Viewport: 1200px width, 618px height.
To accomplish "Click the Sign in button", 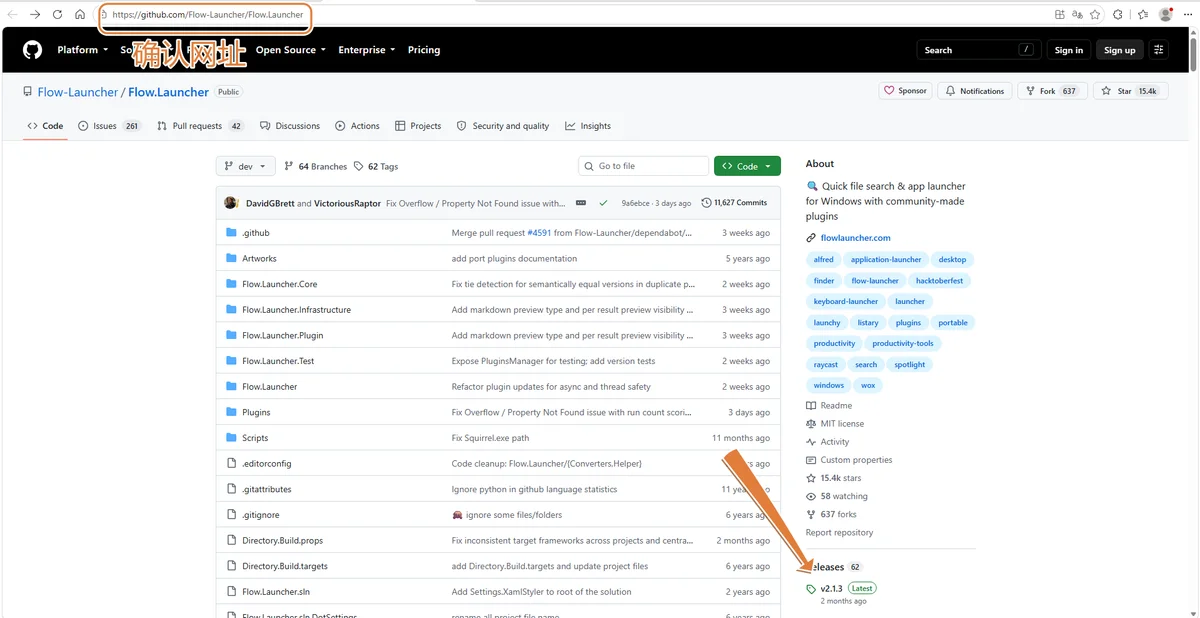I will [x=1069, y=50].
